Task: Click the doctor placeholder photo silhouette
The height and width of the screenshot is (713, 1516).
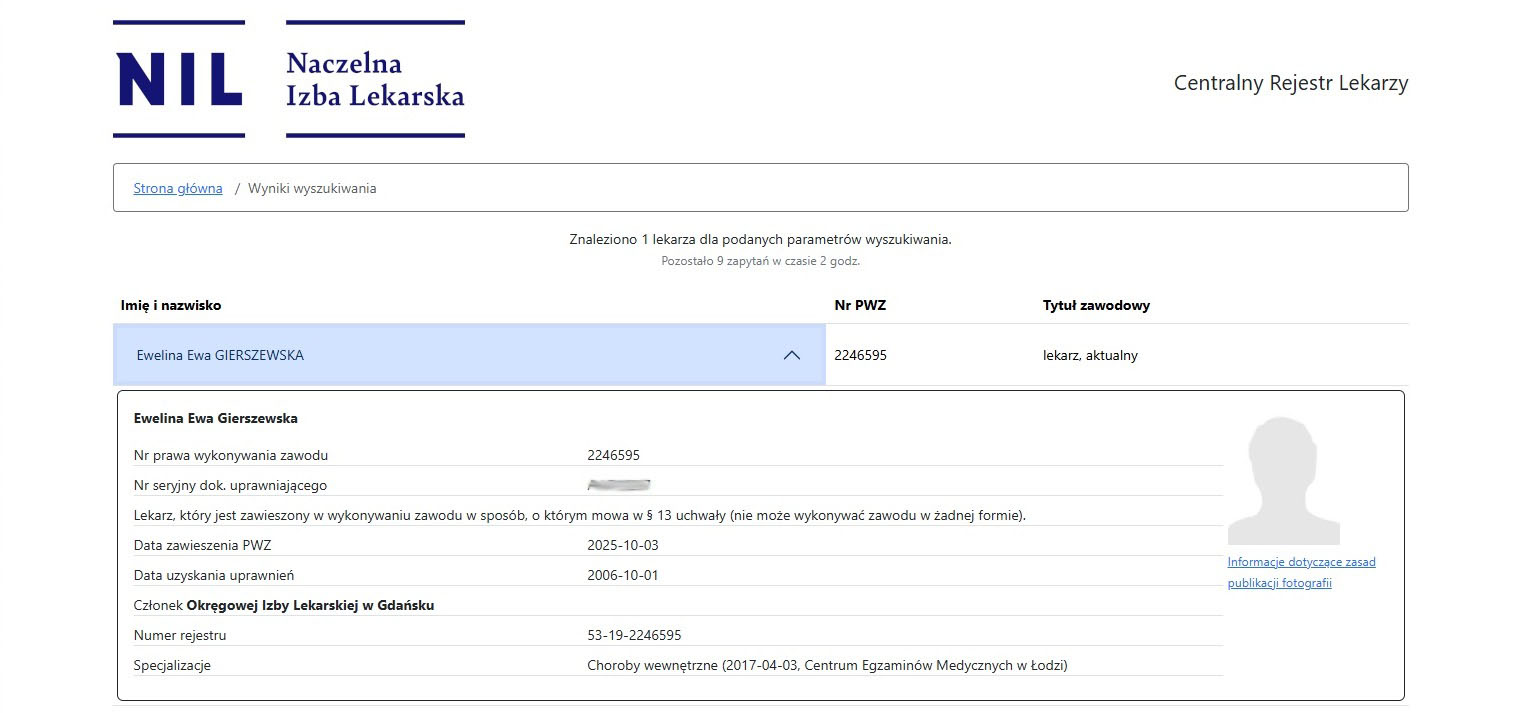Action: click(x=1283, y=481)
